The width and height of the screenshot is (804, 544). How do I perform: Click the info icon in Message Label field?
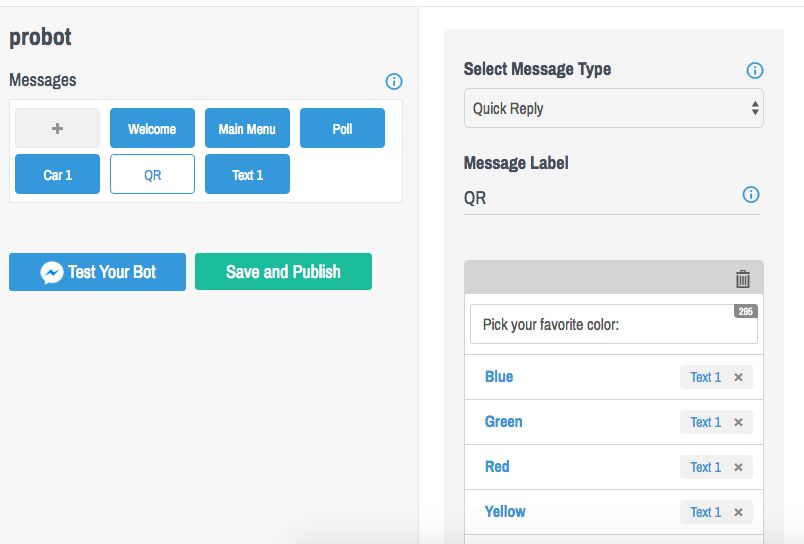coord(751,195)
